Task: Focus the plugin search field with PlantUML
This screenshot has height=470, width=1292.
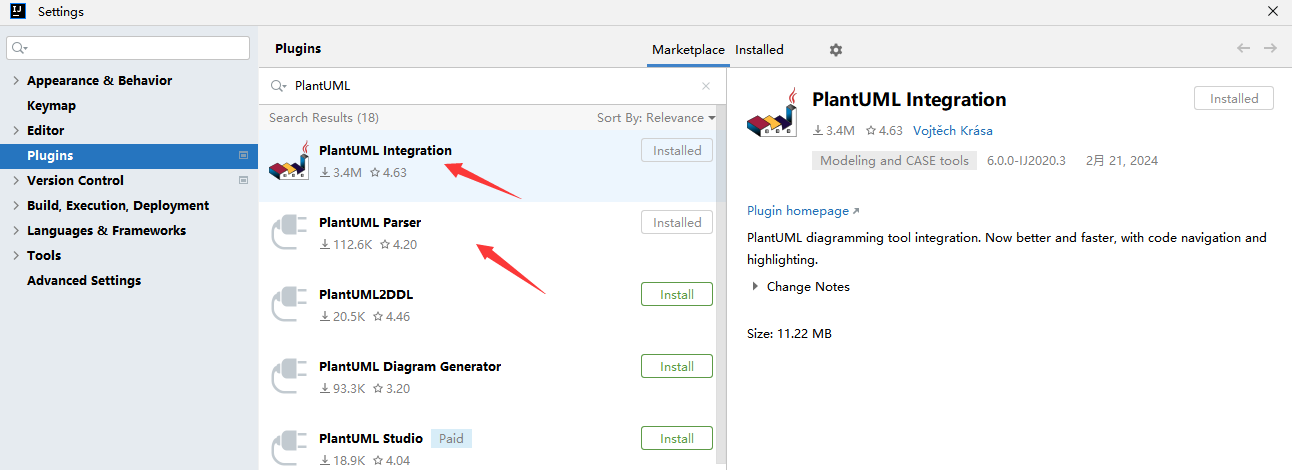Action: pyautogui.click(x=492, y=86)
